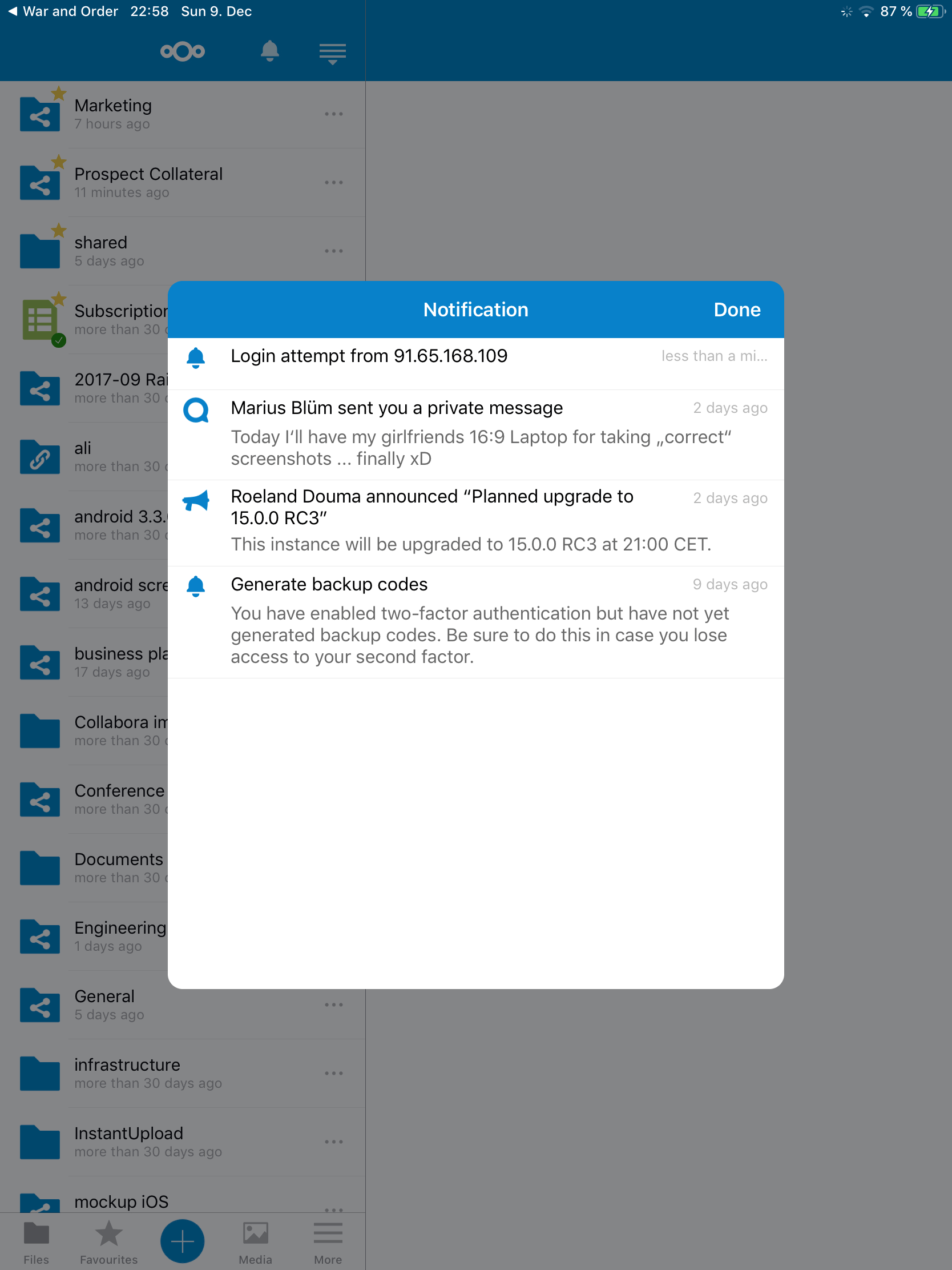Screen dimensions: 952x1270
Task: Show more options for InstantUpload folder
Action: (333, 1142)
